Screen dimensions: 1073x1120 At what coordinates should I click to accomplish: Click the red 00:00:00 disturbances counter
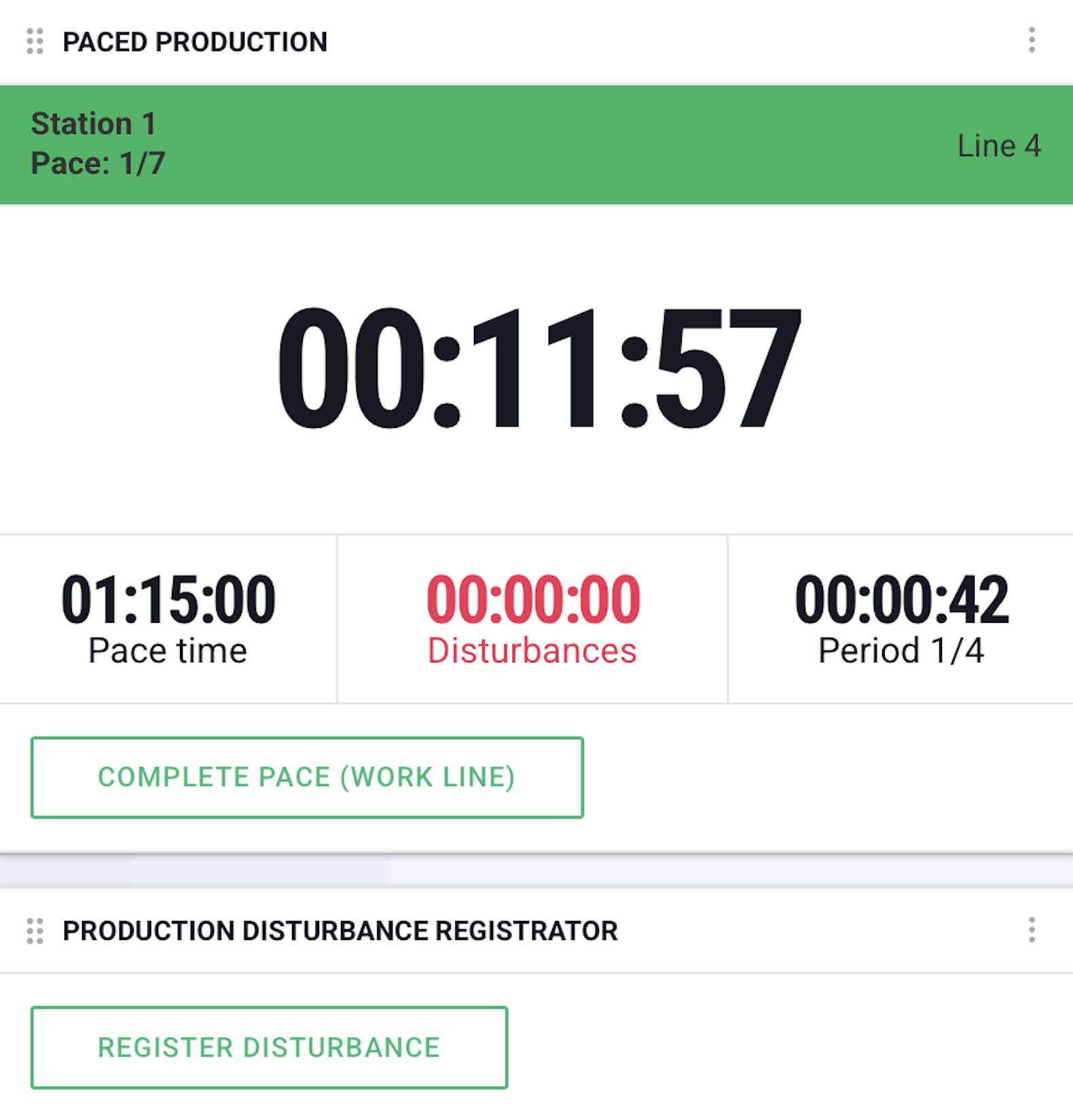[533, 599]
